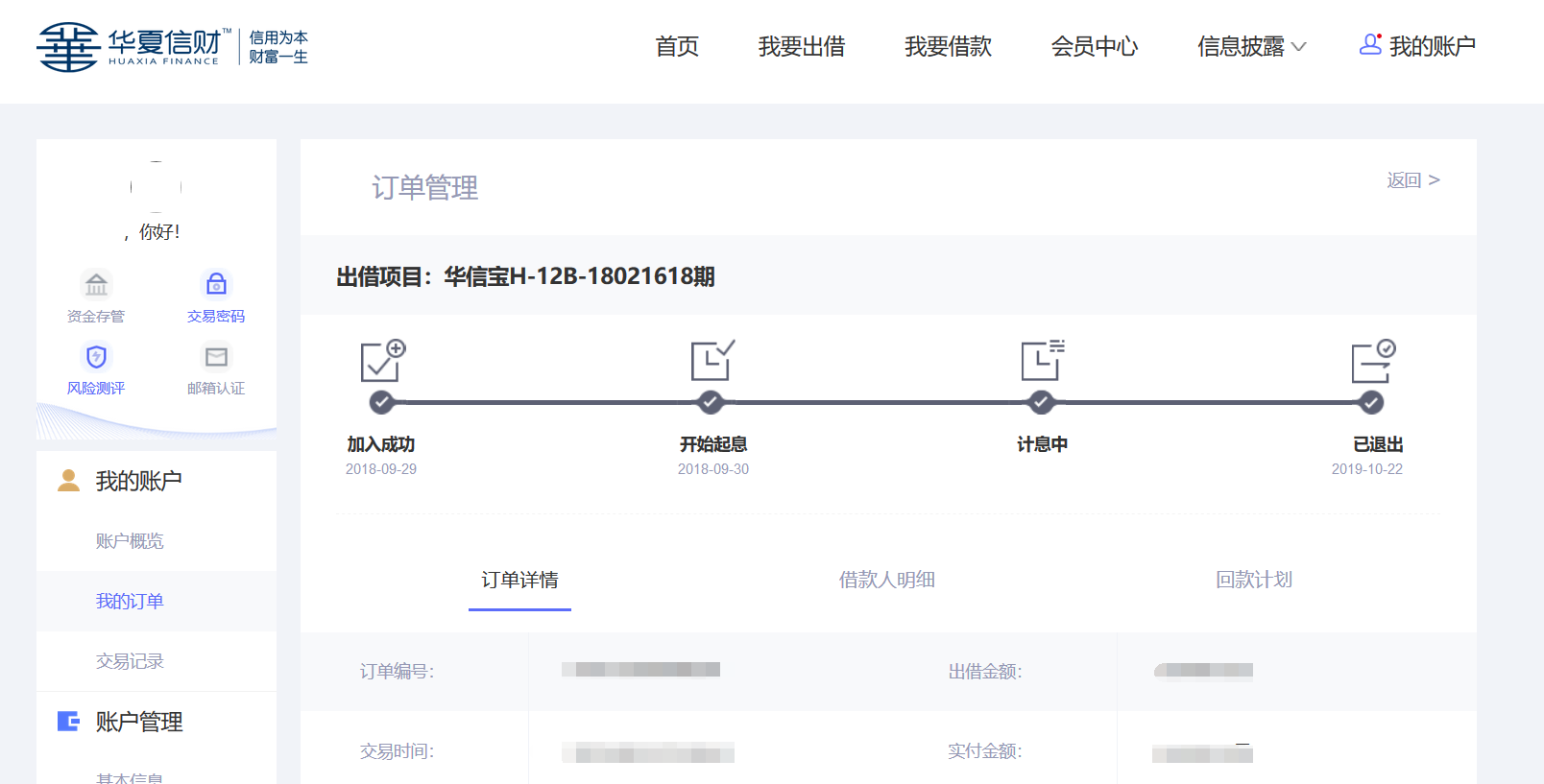Open 我要借款 in top navigation
Image resolution: width=1544 pixels, height=784 pixels.
[x=948, y=46]
